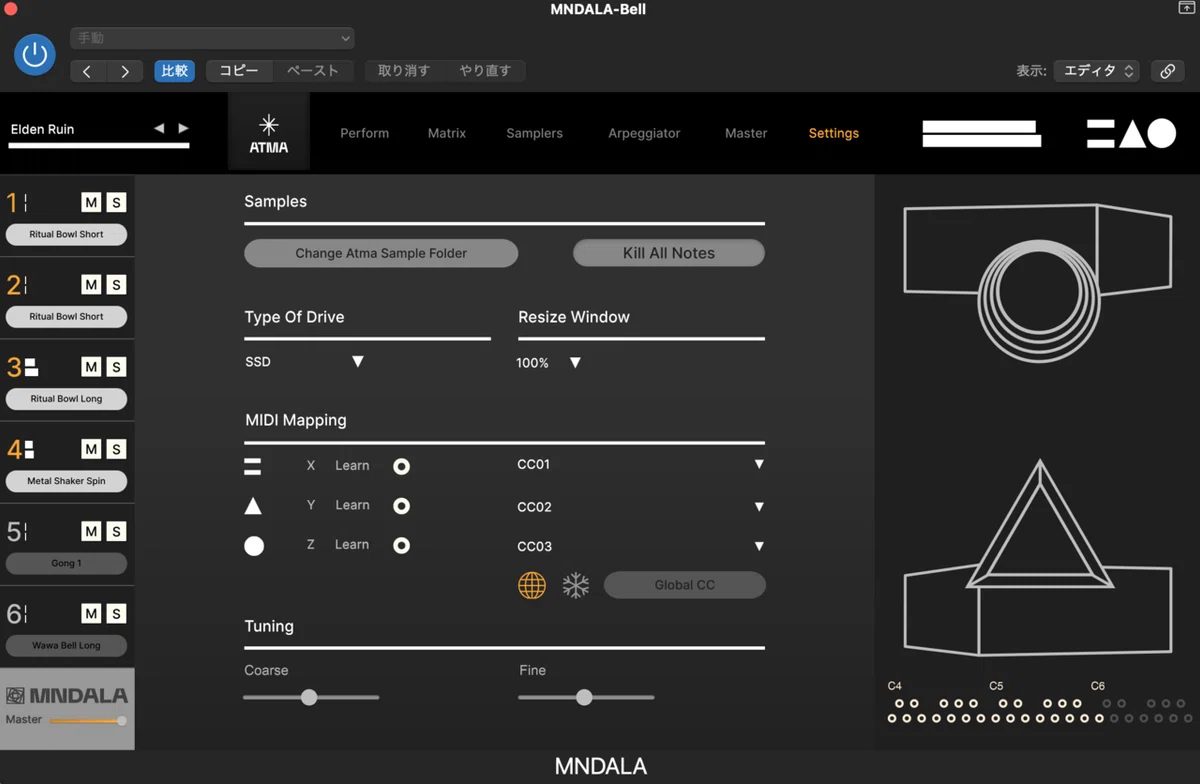Mute layer 1

(x=91, y=203)
